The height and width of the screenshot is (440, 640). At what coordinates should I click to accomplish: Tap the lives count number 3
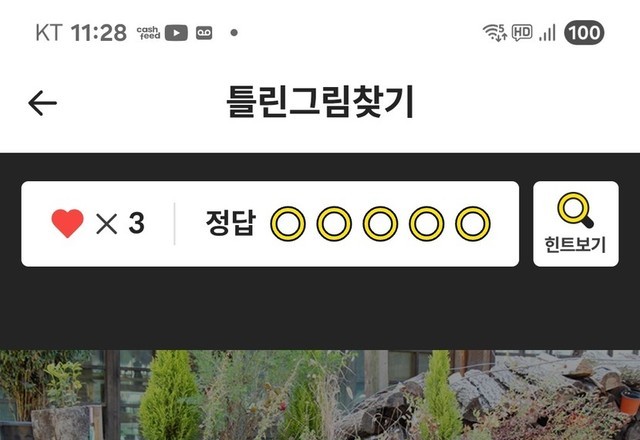point(136,223)
